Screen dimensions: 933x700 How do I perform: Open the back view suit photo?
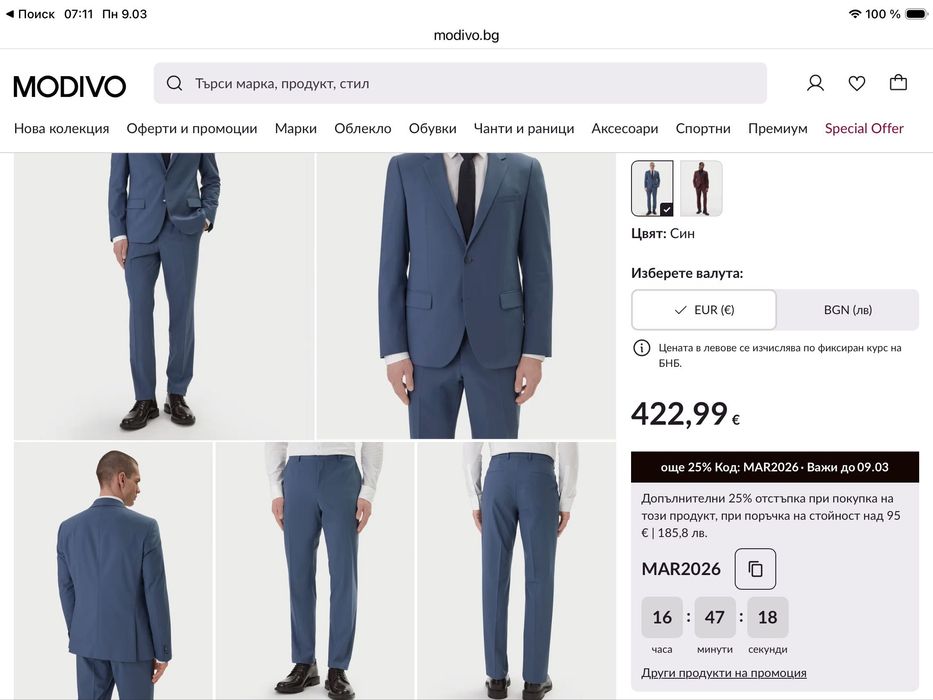[113, 570]
